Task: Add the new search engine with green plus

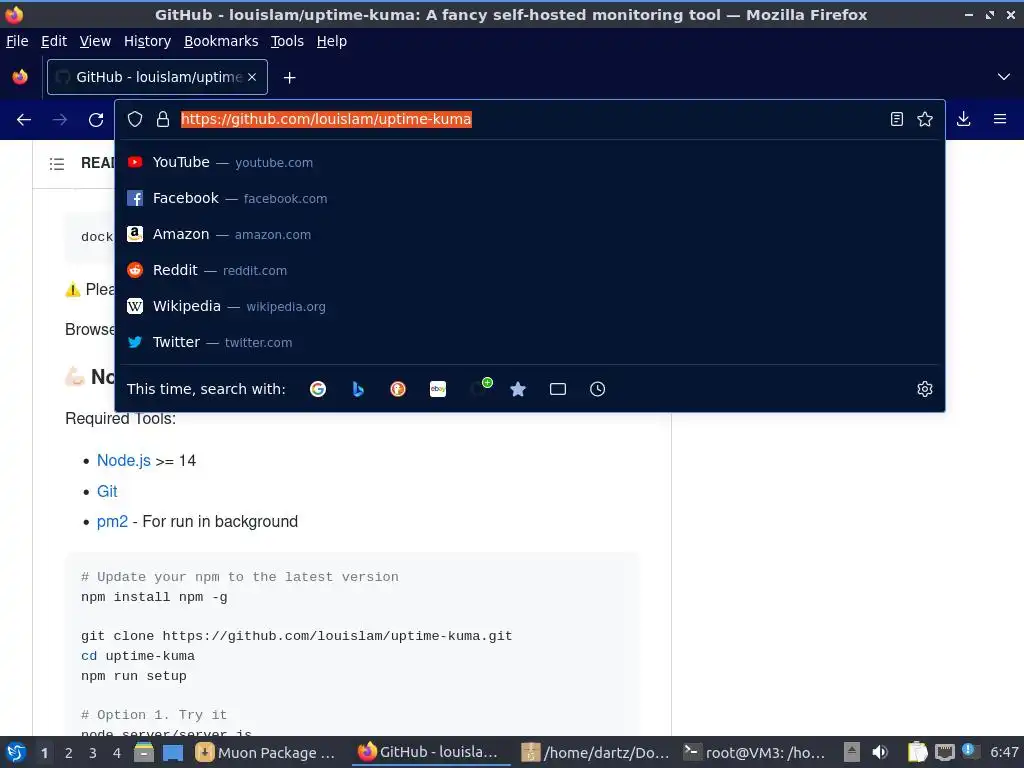Action: click(x=481, y=388)
